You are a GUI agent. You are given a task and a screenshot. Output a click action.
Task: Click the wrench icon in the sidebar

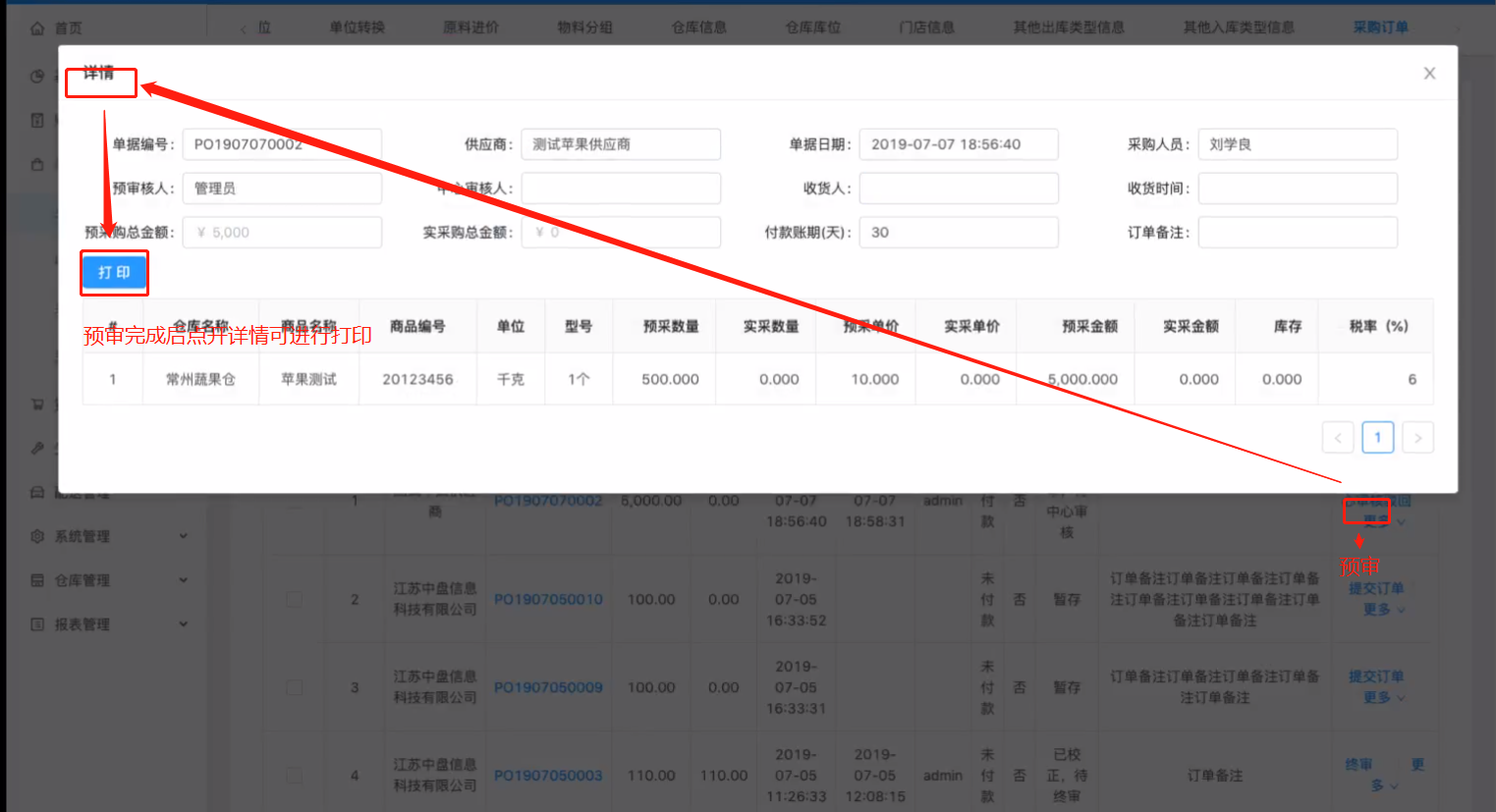(x=37, y=448)
